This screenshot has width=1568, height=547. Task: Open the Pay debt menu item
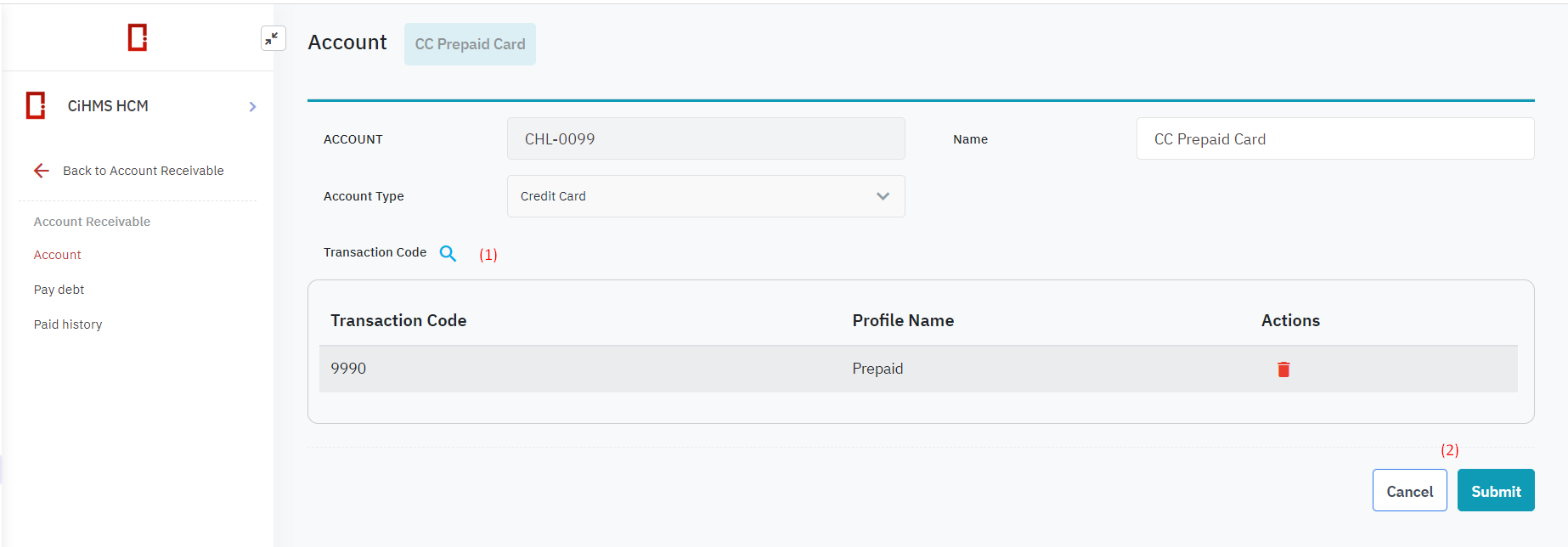tap(59, 290)
